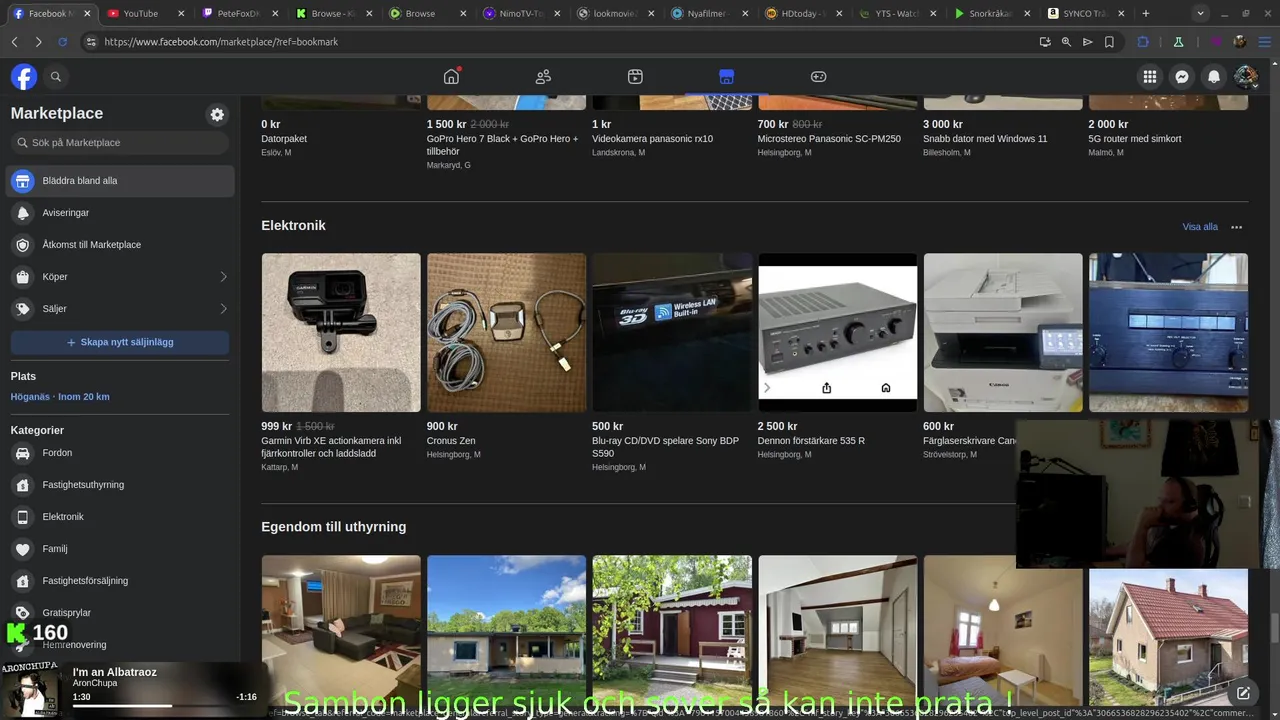Viewport: 1280px width, 720px height.
Task: Open Cronus Zen listing image
Action: (506, 332)
